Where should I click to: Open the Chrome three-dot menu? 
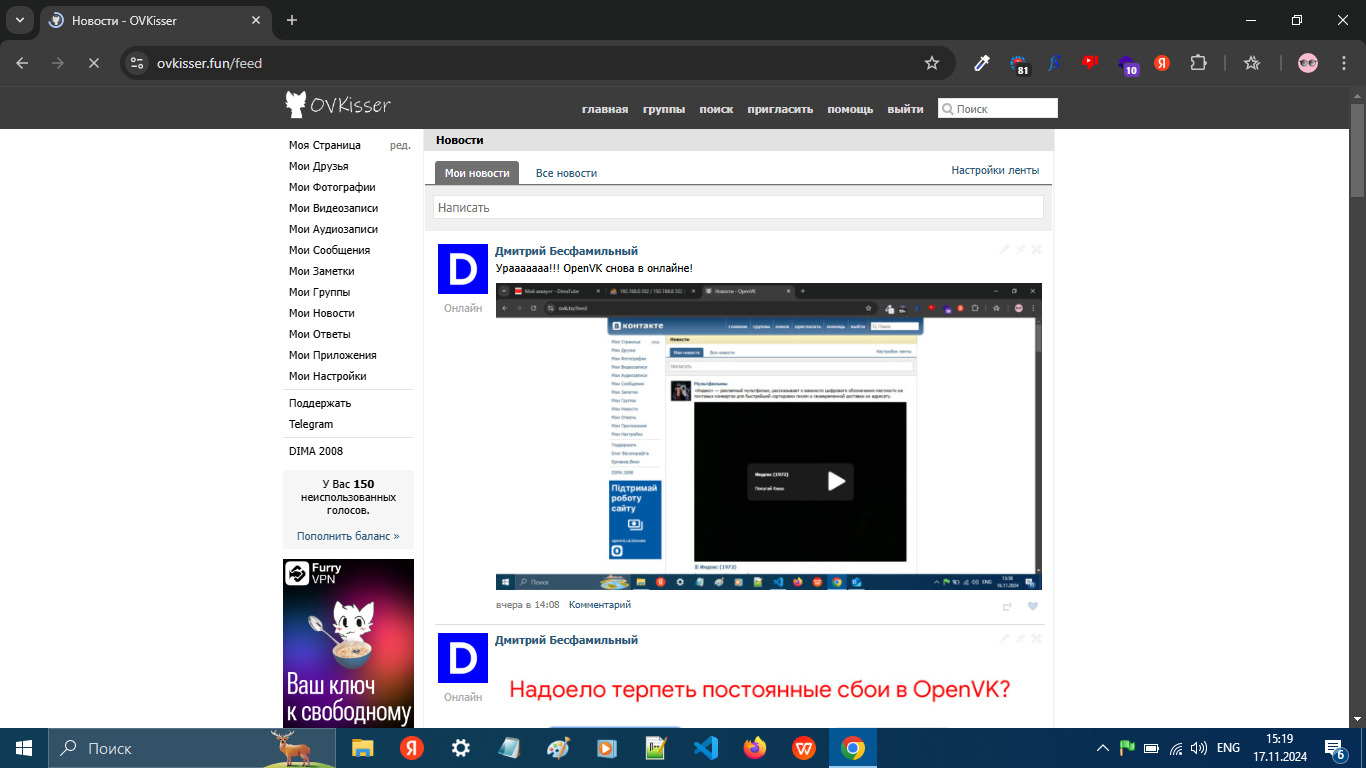tap(1344, 63)
